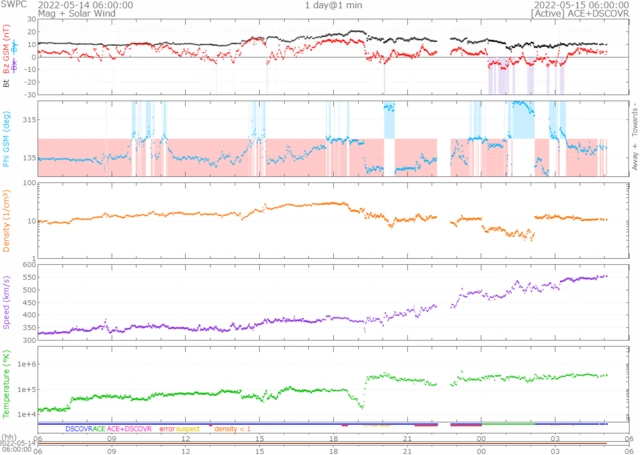Click the "Mag + Solar Wind" title

click(77, 13)
